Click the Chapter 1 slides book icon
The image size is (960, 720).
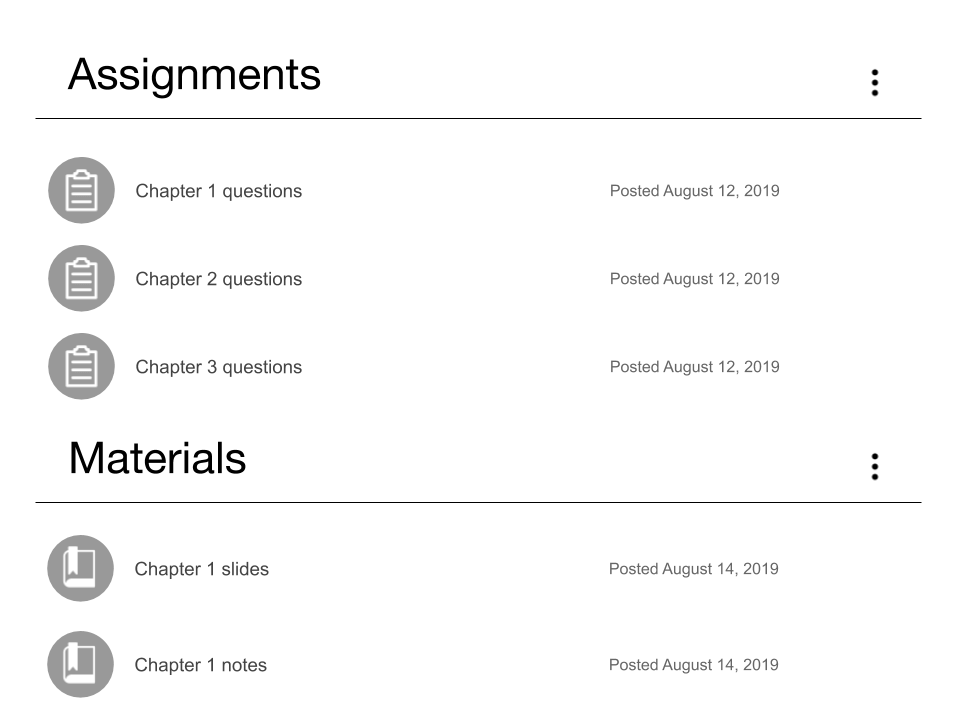click(x=80, y=569)
